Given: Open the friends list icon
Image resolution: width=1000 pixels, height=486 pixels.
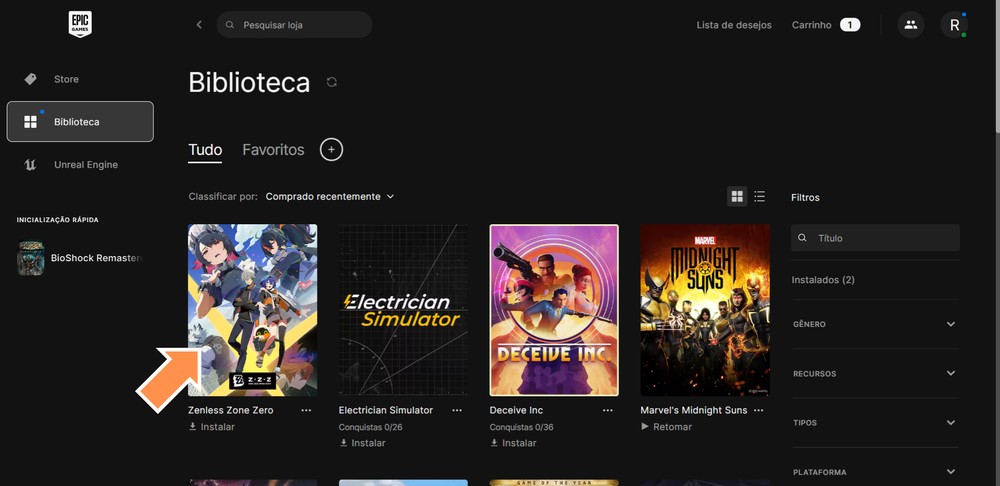Looking at the screenshot, I should (x=911, y=25).
